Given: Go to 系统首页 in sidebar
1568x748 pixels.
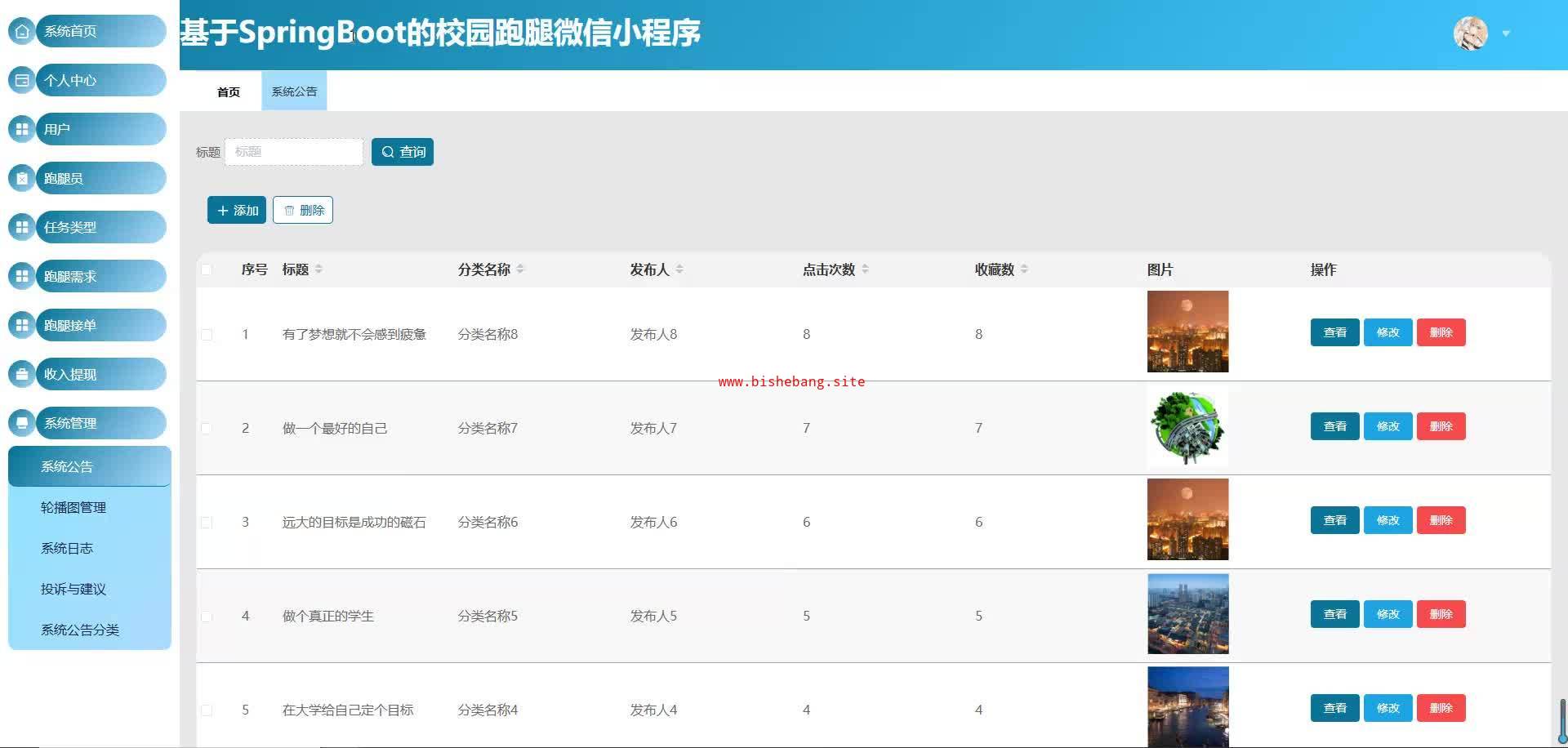Looking at the screenshot, I should coord(101,31).
